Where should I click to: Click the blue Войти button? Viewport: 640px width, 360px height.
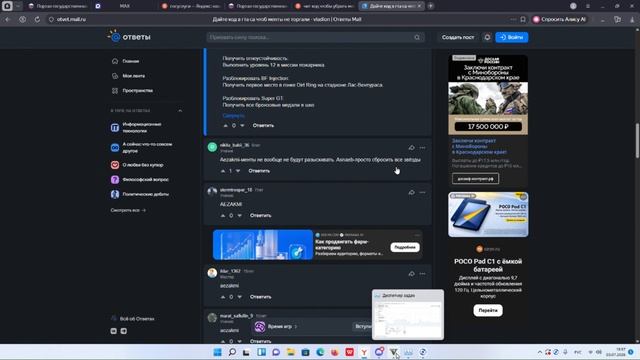pos(511,37)
